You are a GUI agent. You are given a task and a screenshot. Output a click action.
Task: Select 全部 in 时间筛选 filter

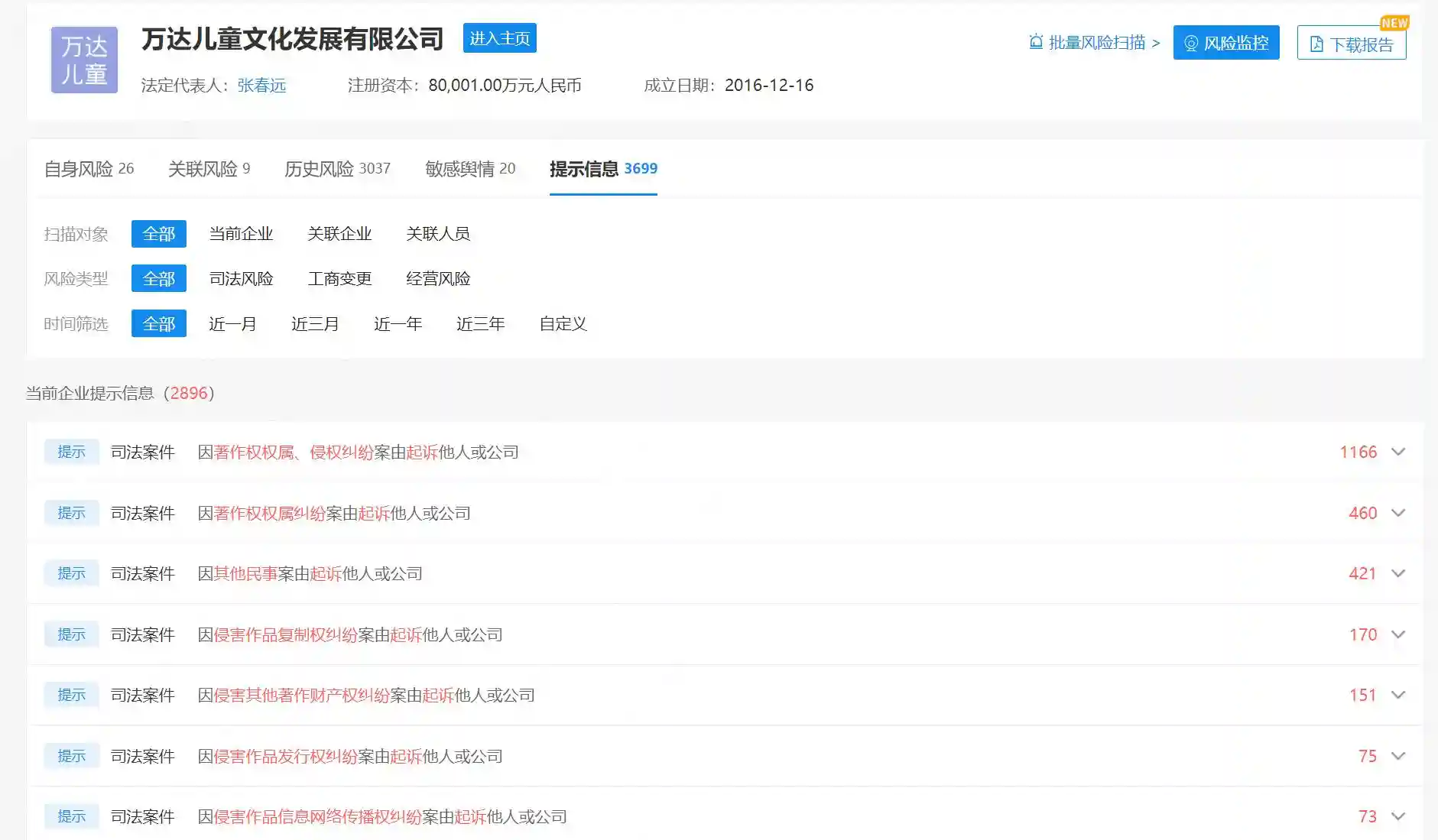click(x=159, y=324)
